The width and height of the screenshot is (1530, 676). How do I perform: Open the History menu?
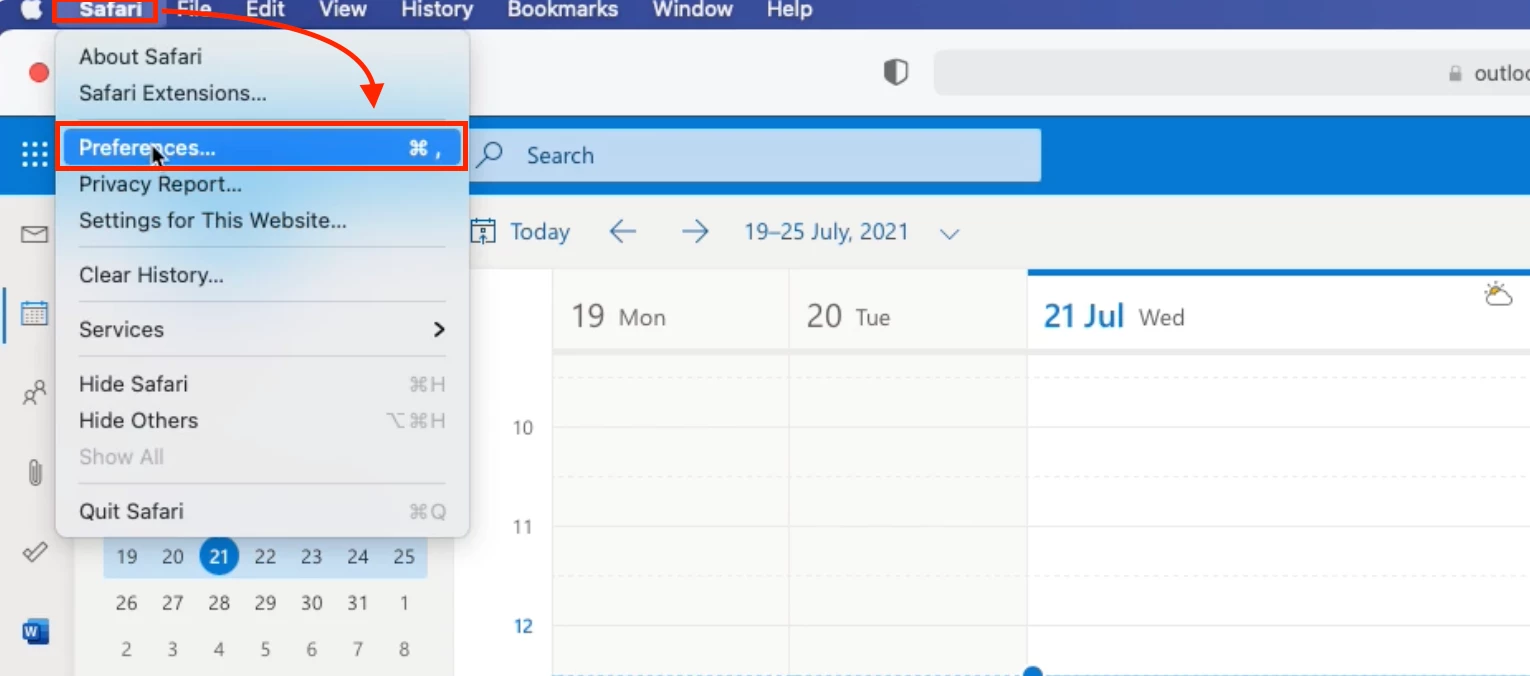(x=437, y=10)
